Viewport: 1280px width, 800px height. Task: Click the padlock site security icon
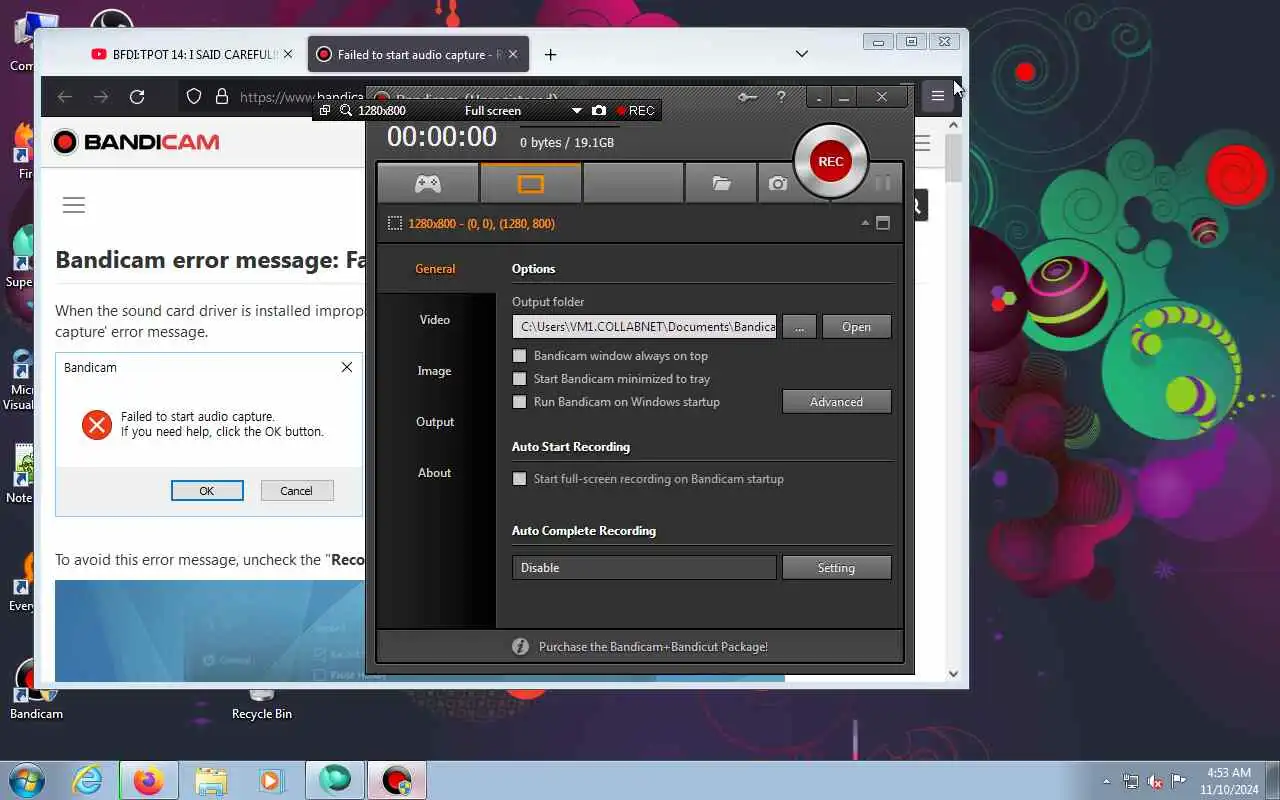[x=222, y=96]
